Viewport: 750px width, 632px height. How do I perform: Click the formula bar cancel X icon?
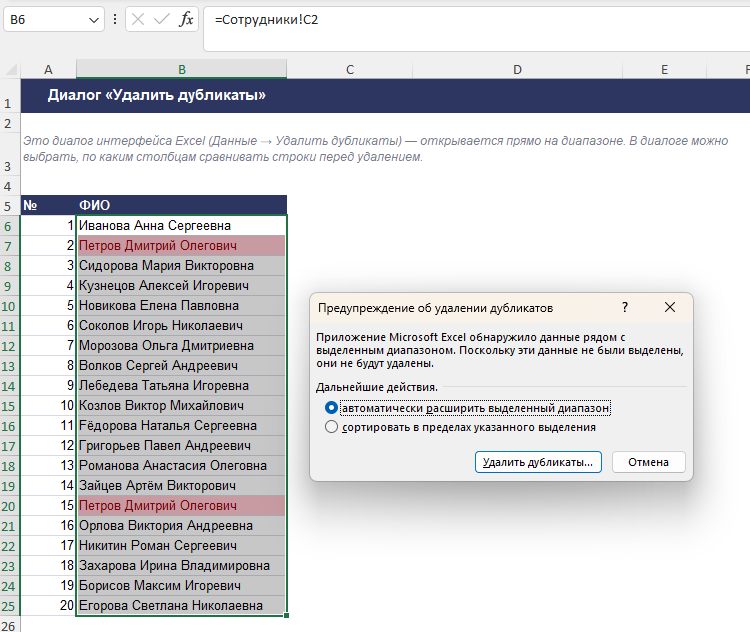point(138,20)
